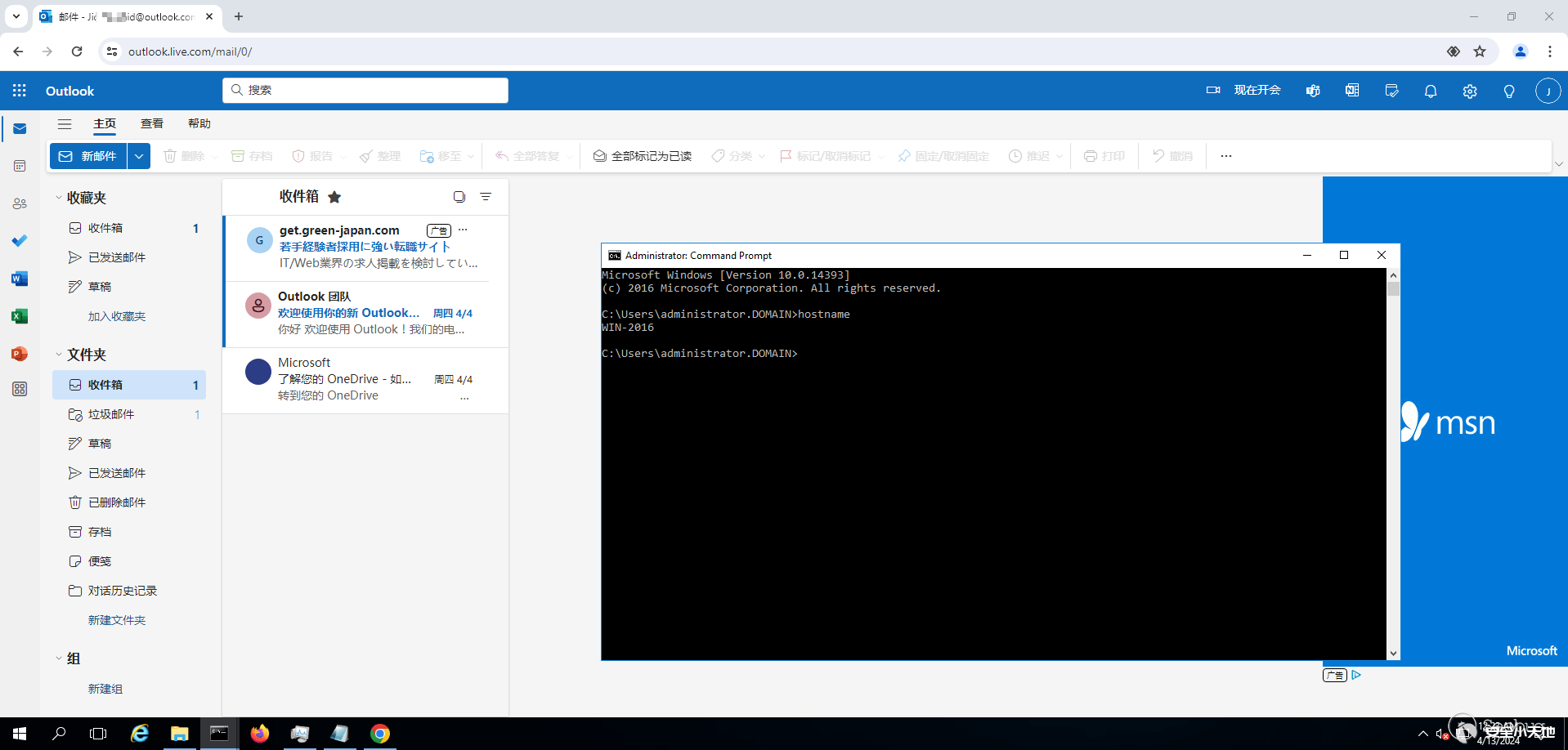Screen dimensions: 1568x750
Task: Click the Outlook search box
Action: 365,90
